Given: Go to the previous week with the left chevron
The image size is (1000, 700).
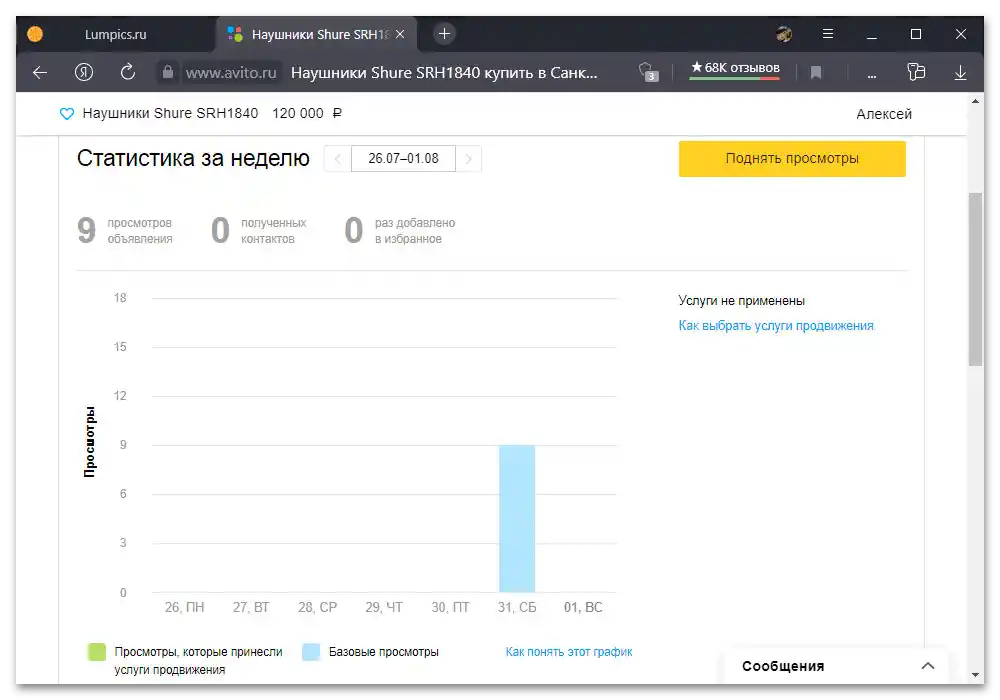Looking at the screenshot, I should pos(338,159).
